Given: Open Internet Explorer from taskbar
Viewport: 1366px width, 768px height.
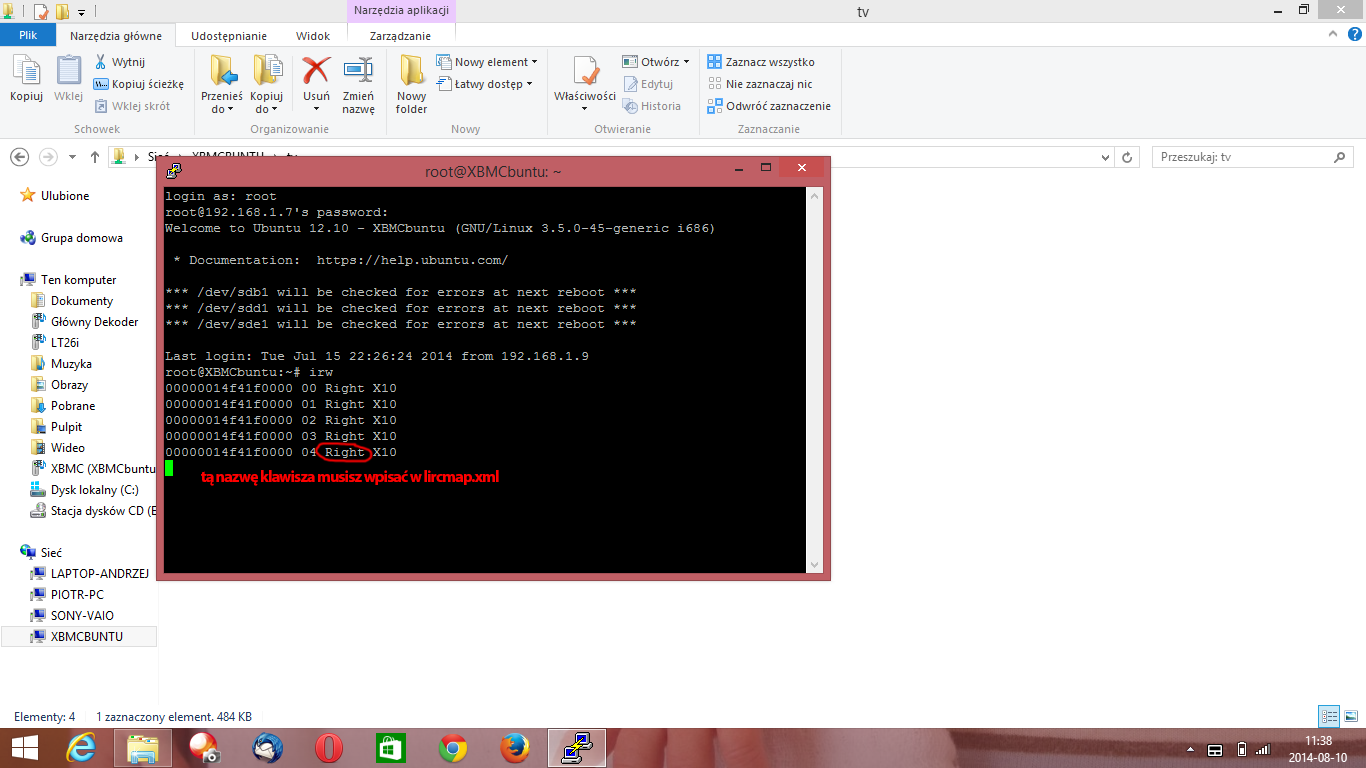Looking at the screenshot, I should 81,748.
